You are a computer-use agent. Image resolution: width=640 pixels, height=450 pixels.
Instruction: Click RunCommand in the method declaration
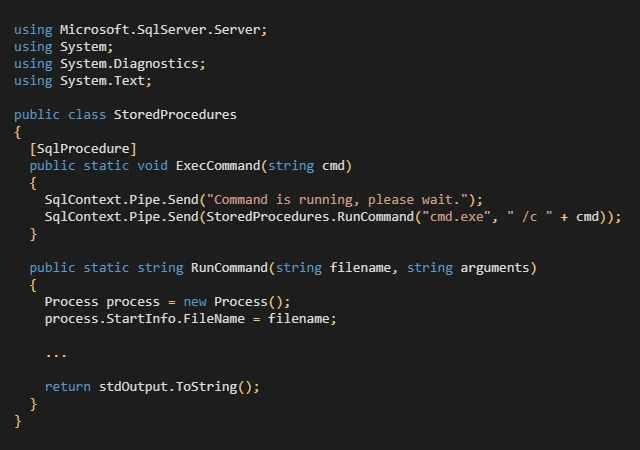229,267
